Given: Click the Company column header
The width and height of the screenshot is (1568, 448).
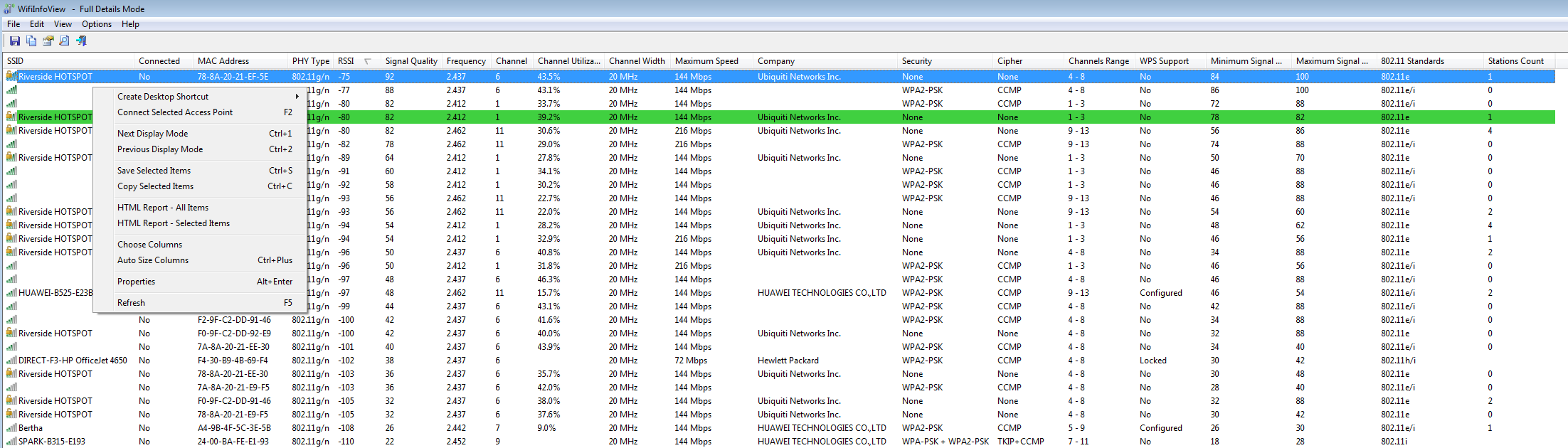Looking at the screenshot, I should 776,61.
